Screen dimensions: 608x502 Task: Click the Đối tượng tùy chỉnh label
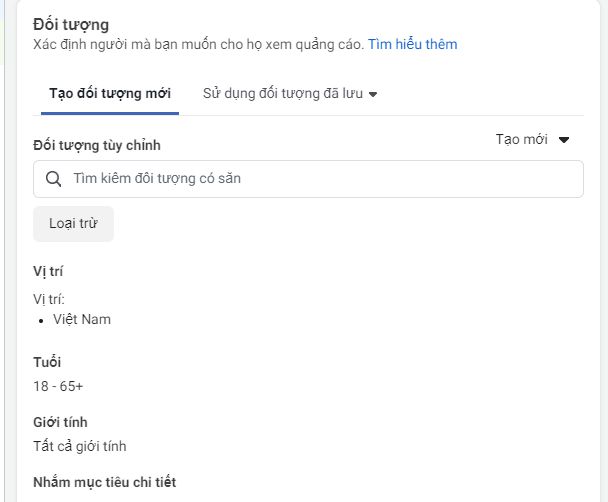tap(97, 146)
